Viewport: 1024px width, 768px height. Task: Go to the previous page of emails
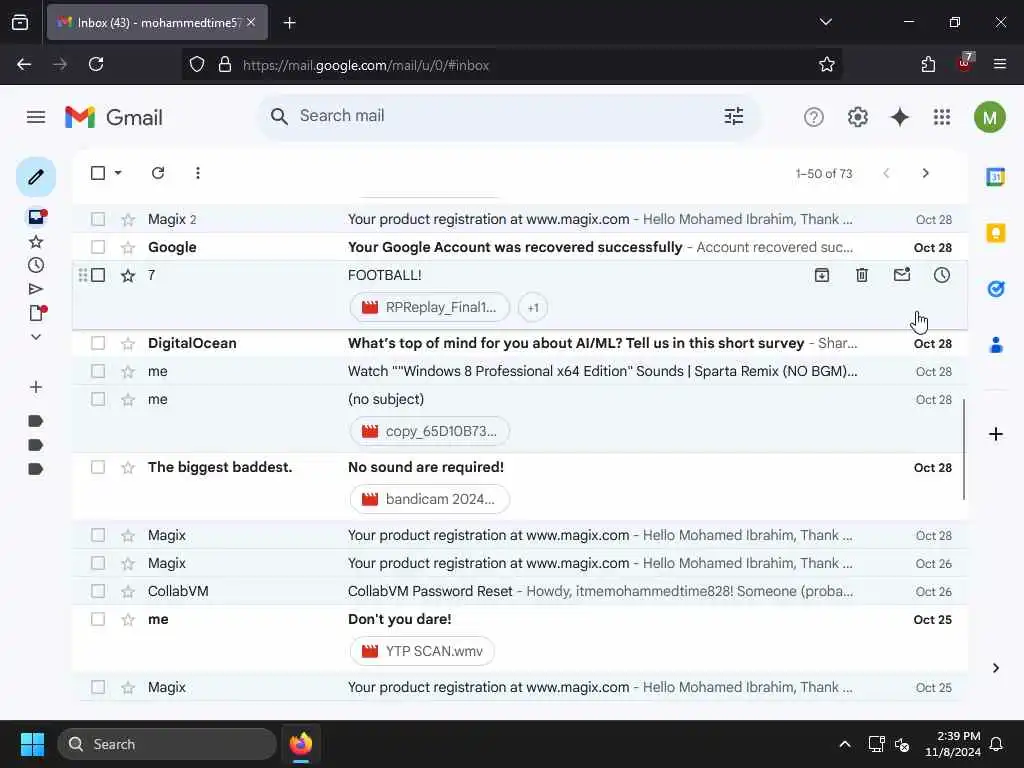(886, 173)
